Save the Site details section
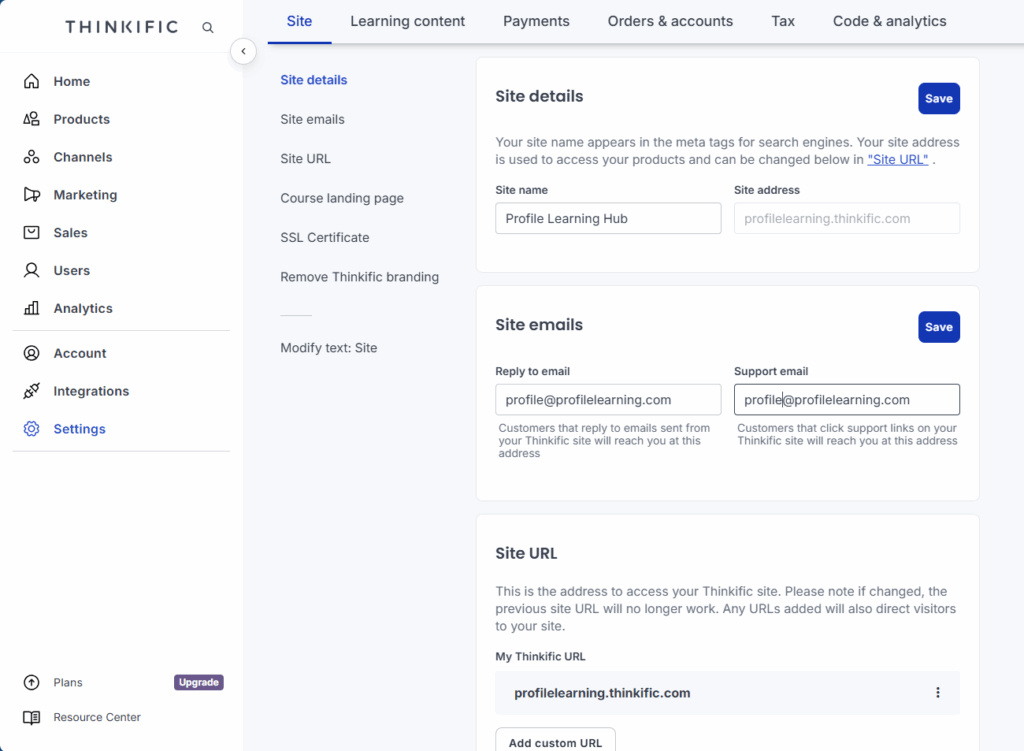 point(938,99)
